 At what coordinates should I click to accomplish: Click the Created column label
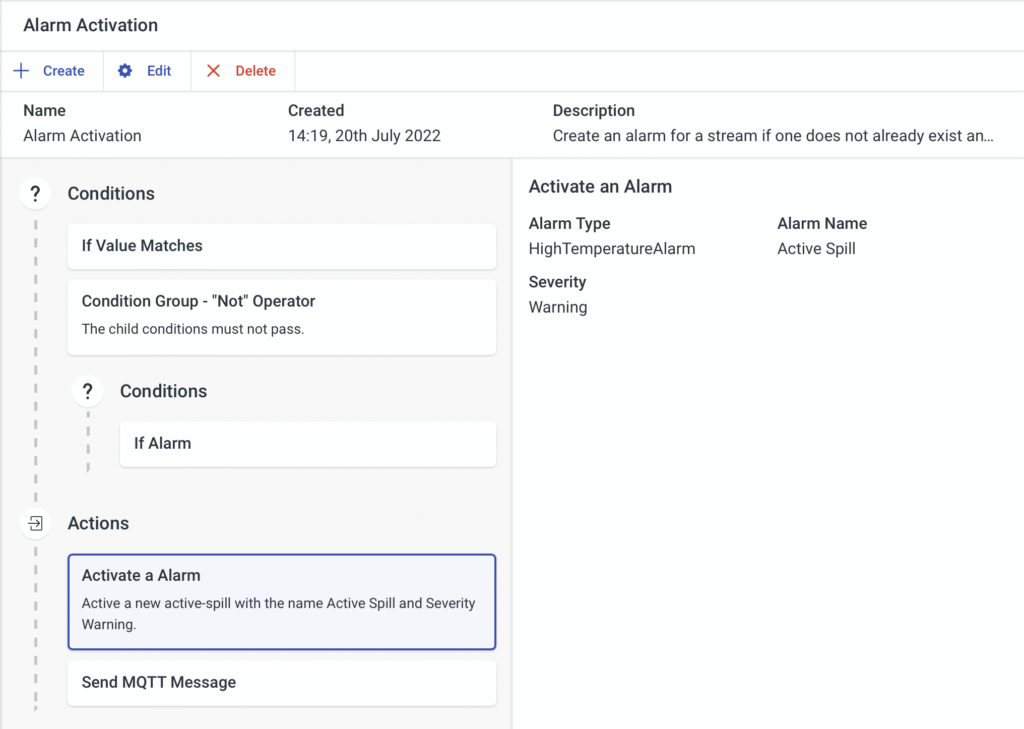point(316,110)
